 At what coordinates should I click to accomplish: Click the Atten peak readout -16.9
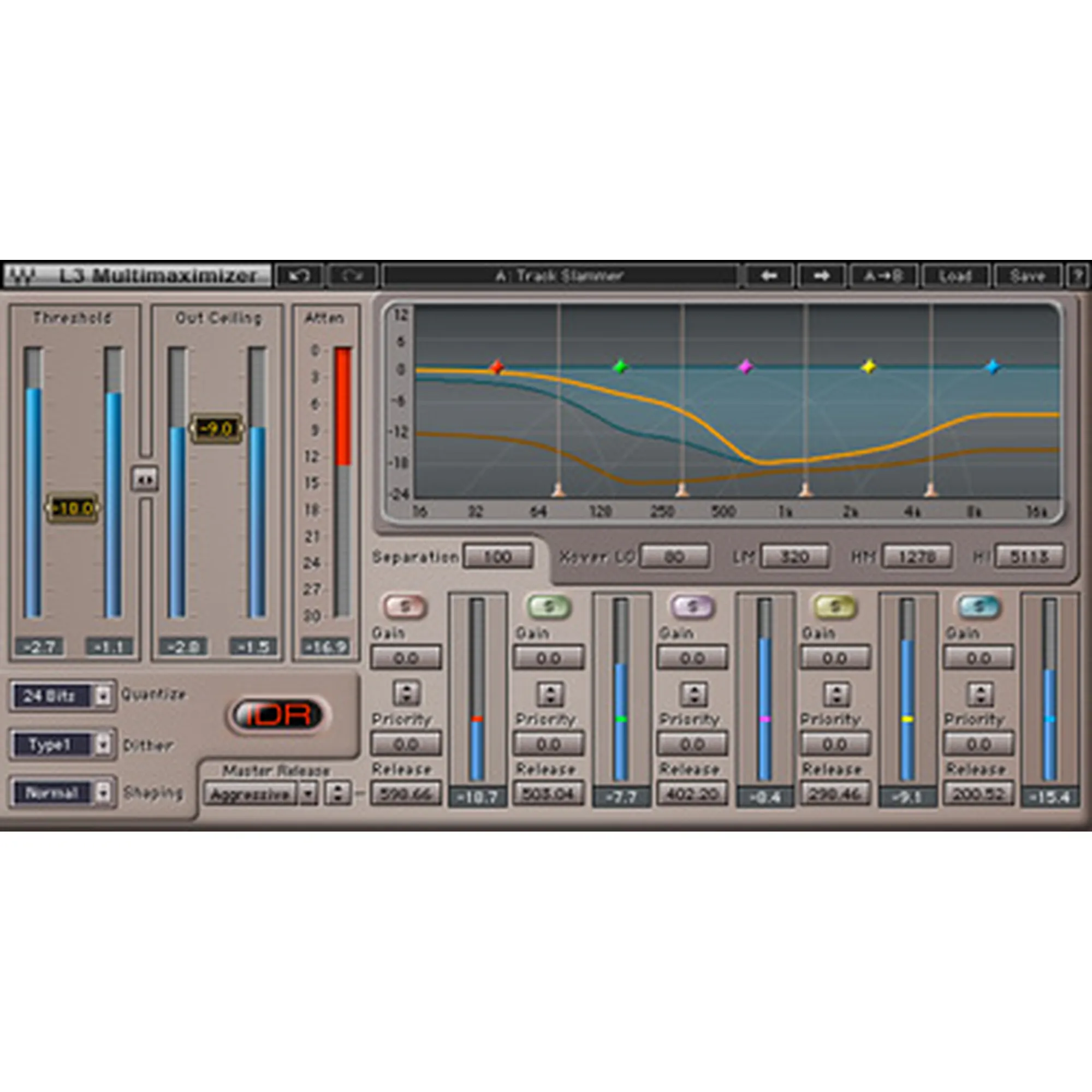point(325,646)
